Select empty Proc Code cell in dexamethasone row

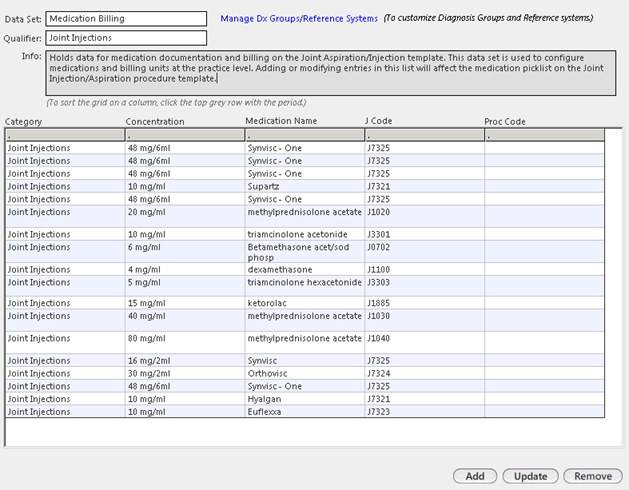pyautogui.click(x=544, y=269)
